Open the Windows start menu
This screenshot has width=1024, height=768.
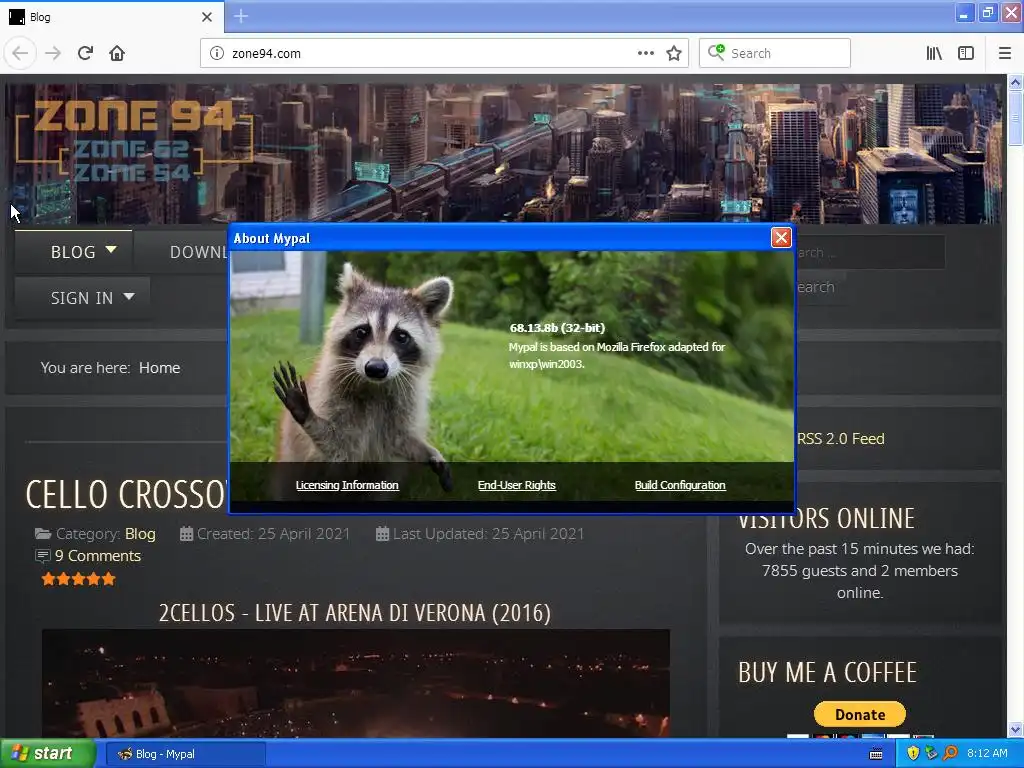pyautogui.click(x=48, y=754)
